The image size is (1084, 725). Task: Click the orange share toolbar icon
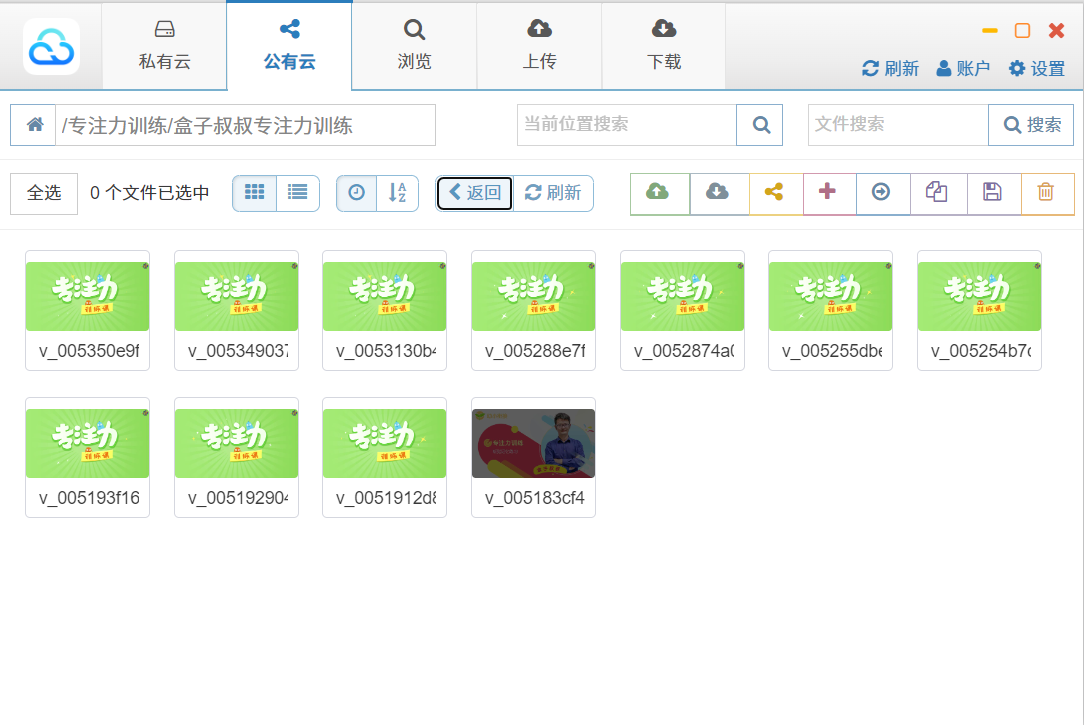click(776, 194)
